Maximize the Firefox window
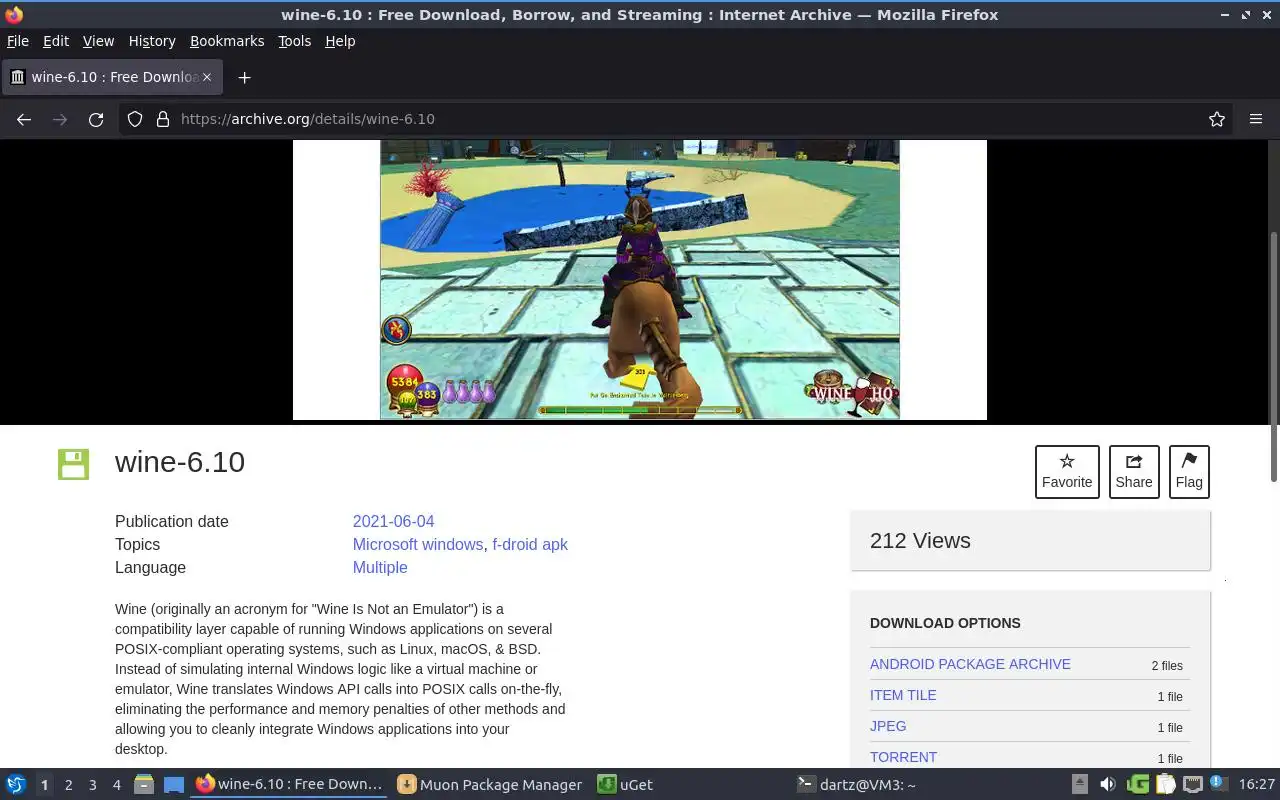The image size is (1280, 800). coord(1246,15)
